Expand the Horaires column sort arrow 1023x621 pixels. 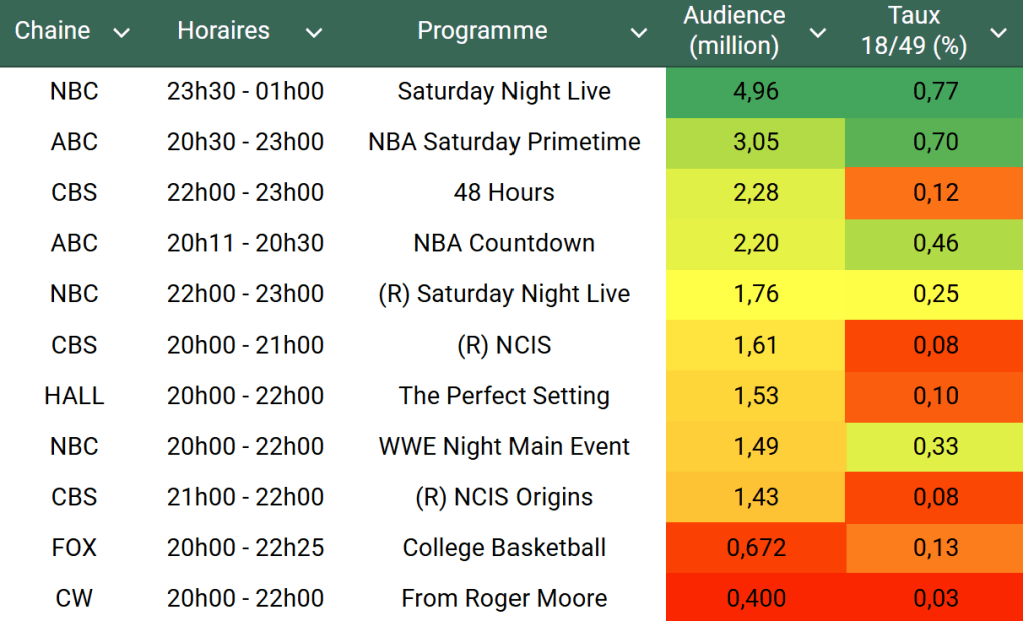coord(314,33)
